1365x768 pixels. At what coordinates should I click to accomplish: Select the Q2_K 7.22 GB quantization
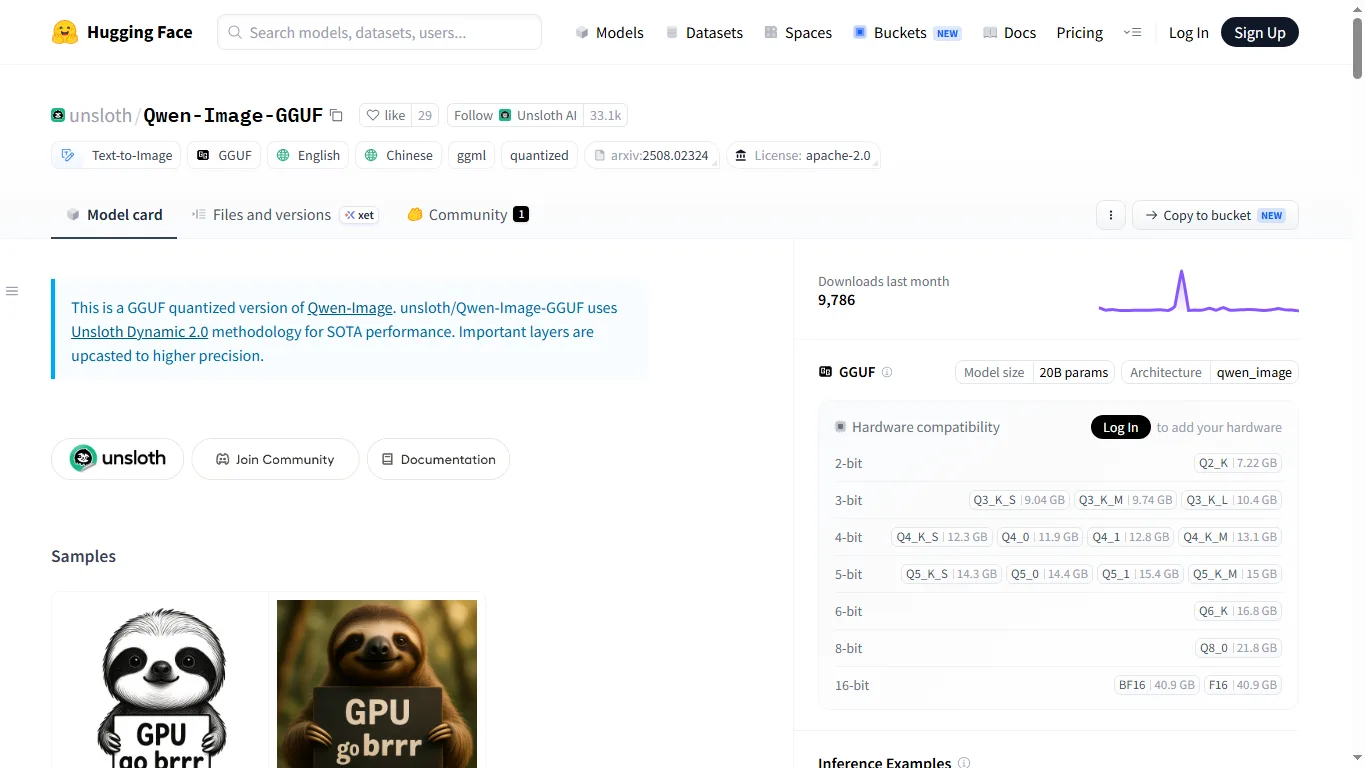pyautogui.click(x=1238, y=463)
